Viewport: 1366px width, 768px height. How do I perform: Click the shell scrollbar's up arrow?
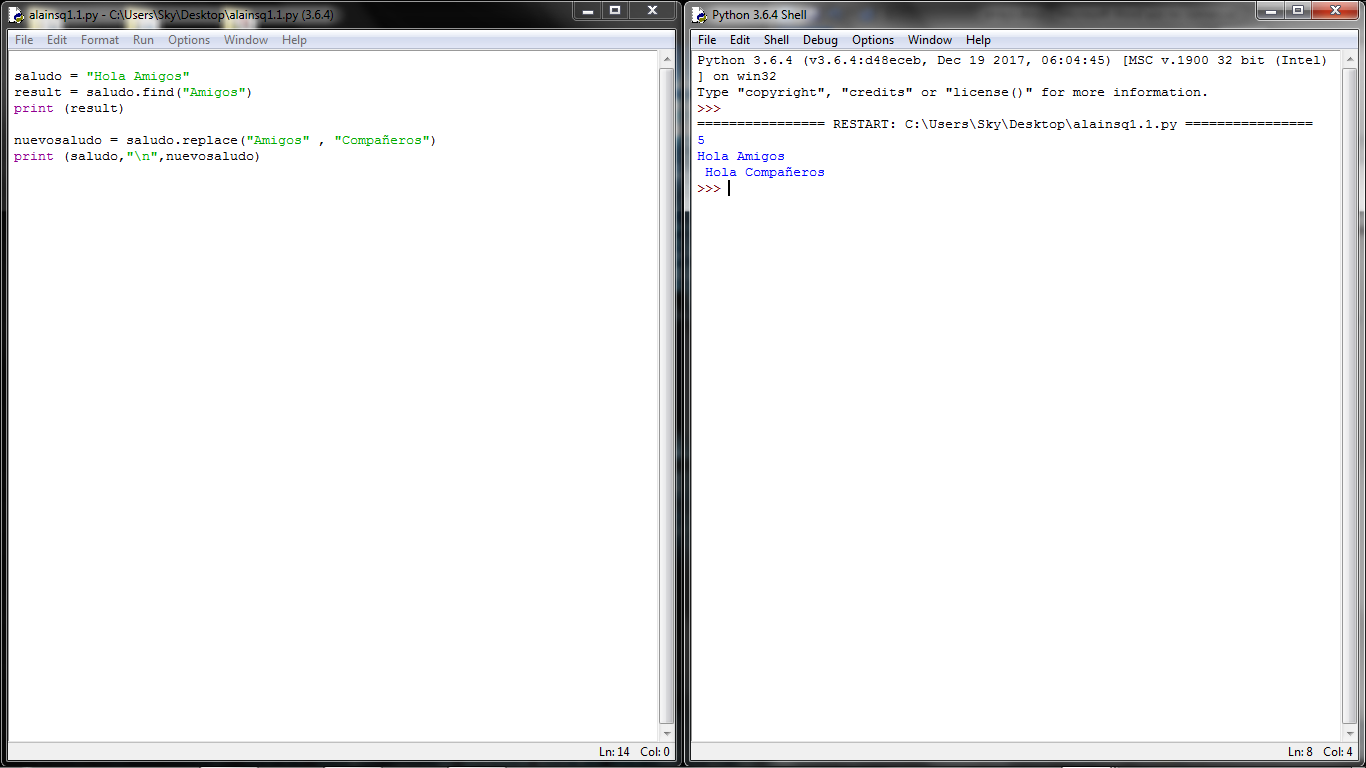click(1350, 59)
